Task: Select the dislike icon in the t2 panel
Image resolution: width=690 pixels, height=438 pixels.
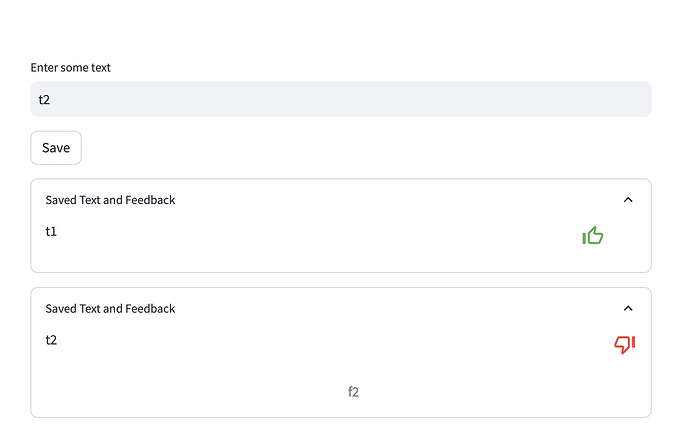Action: (625, 345)
